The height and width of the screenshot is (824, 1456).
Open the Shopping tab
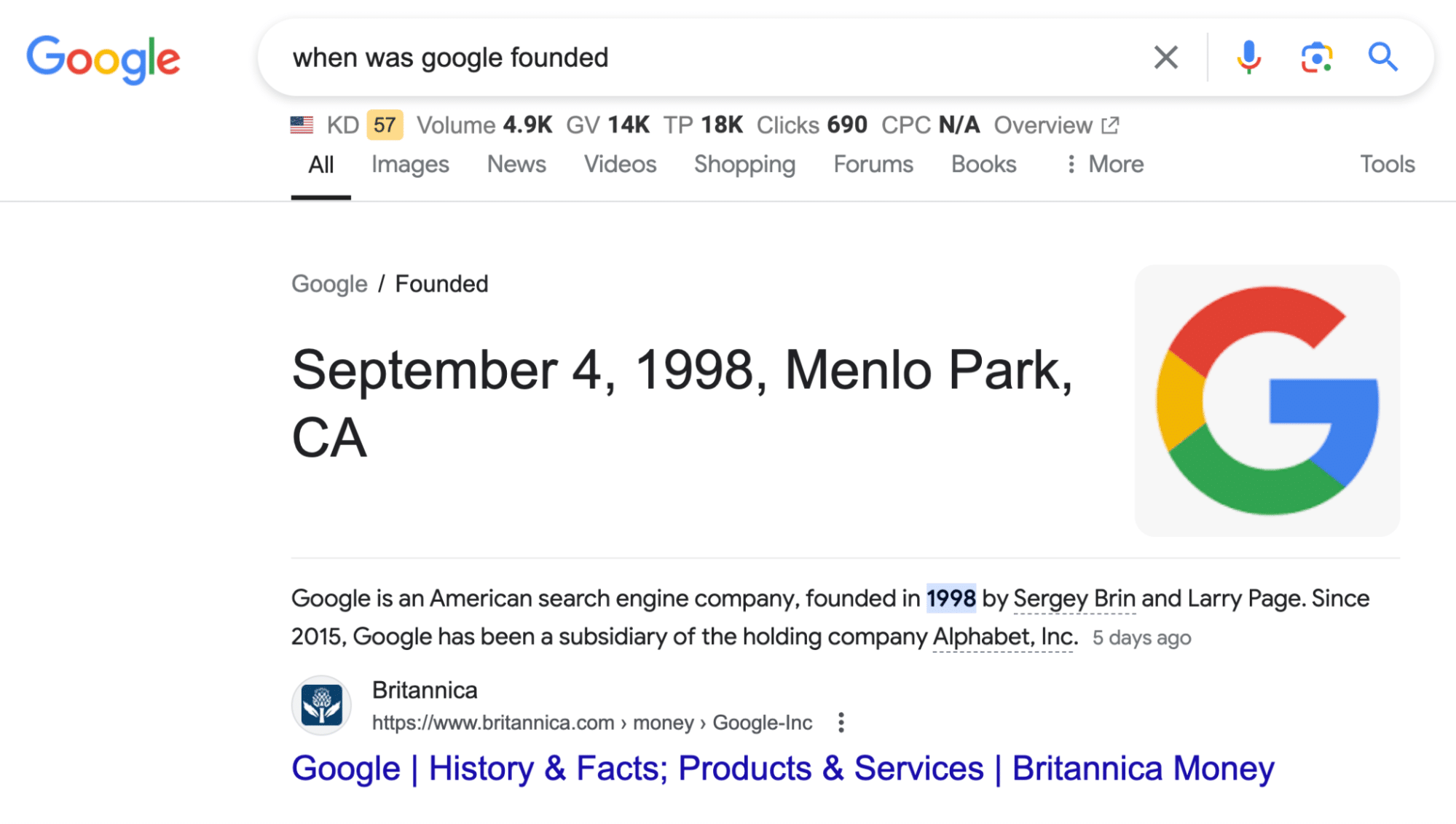(x=744, y=165)
